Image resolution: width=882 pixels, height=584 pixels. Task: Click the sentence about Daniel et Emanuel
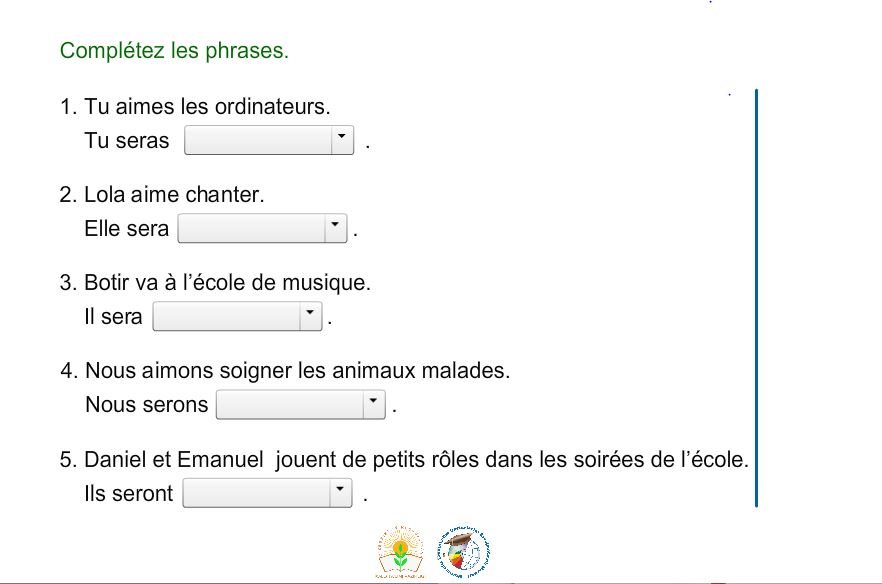[416, 460]
